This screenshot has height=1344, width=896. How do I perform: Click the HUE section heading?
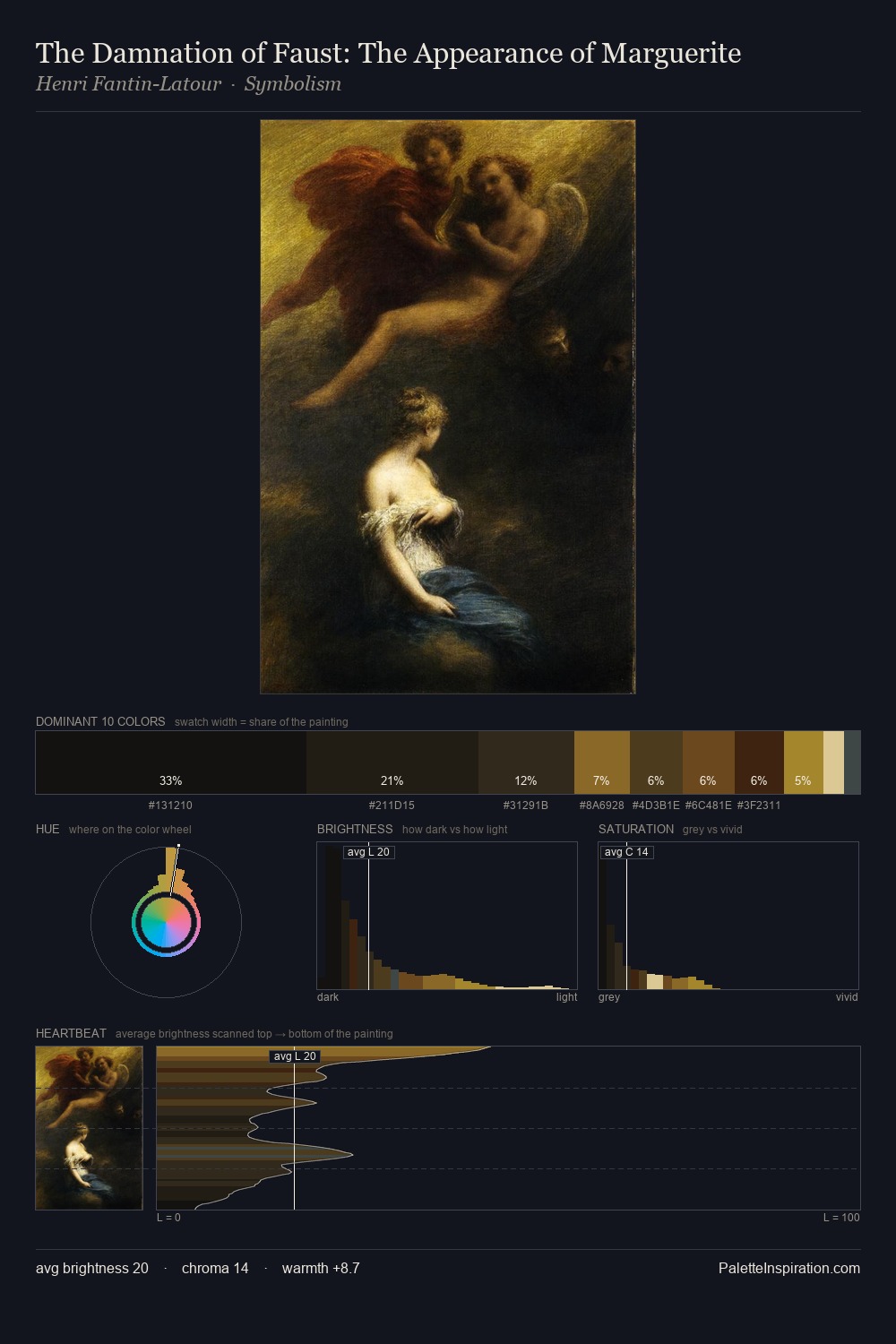click(x=47, y=829)
